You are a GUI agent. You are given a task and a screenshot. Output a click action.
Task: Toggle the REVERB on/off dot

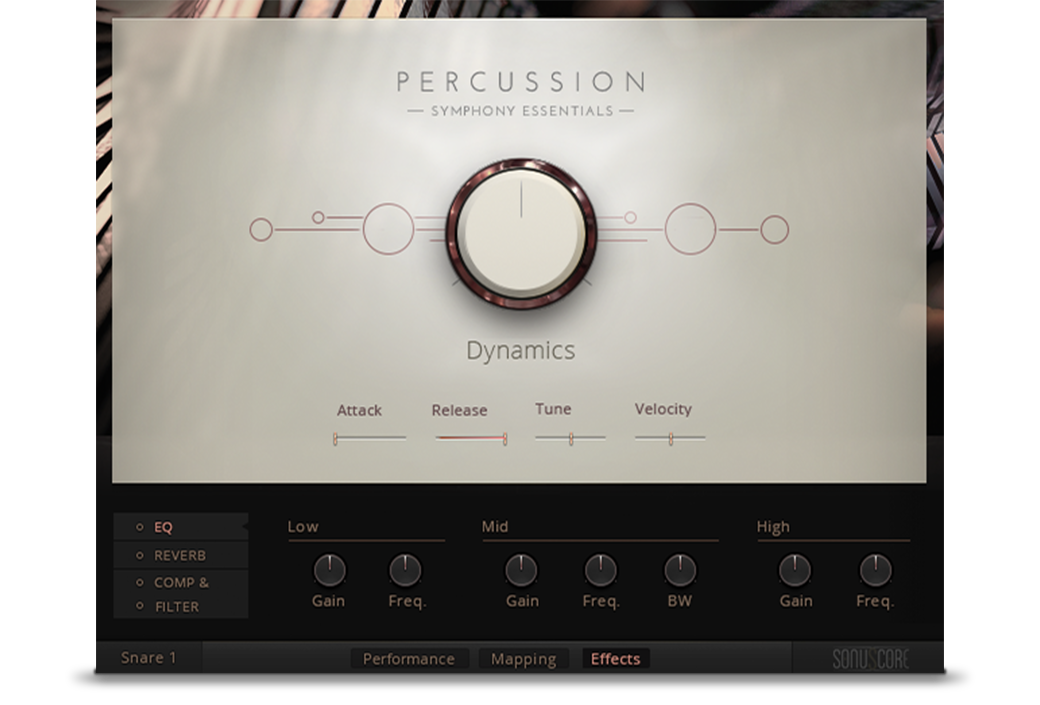click(139, 555)
